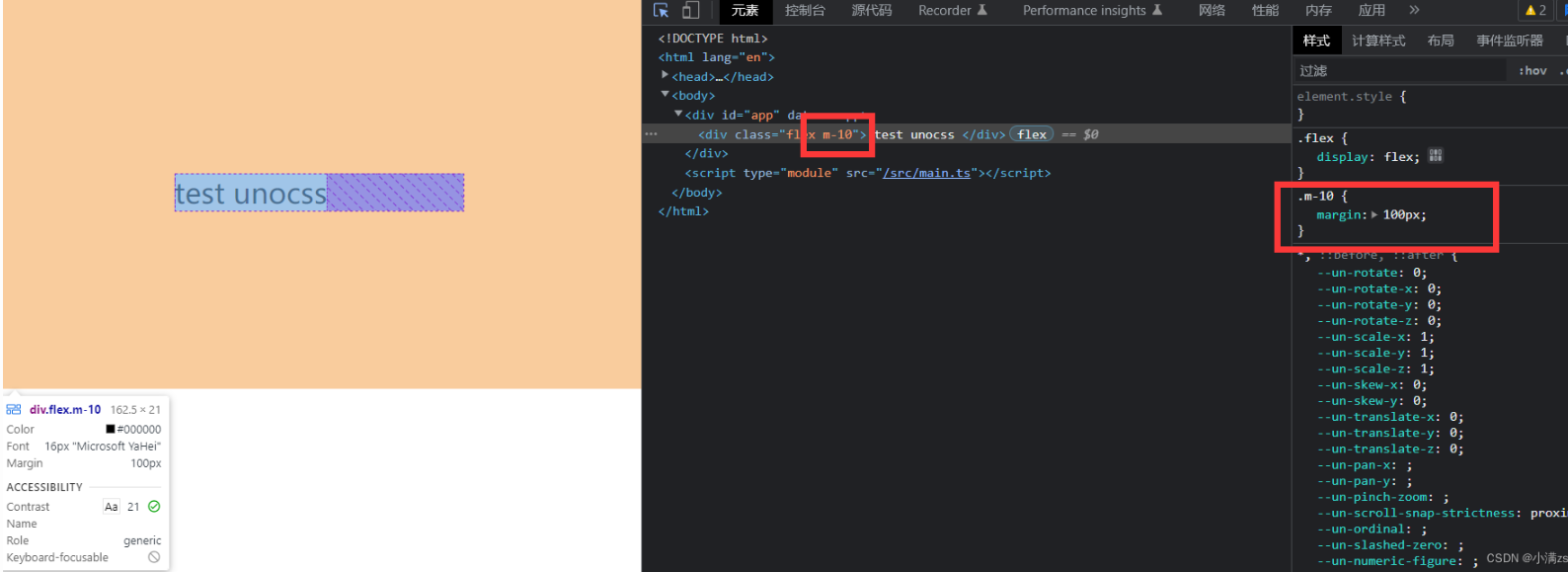The width and height of the screenshot is (1568, 572).
Task: Click the keyboard-focusable not-allowed icon
Action: pos(154,557)
